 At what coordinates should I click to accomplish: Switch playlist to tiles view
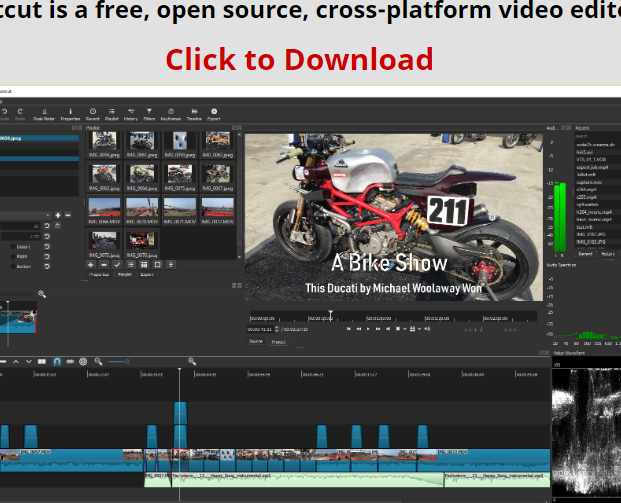(144, 265)
